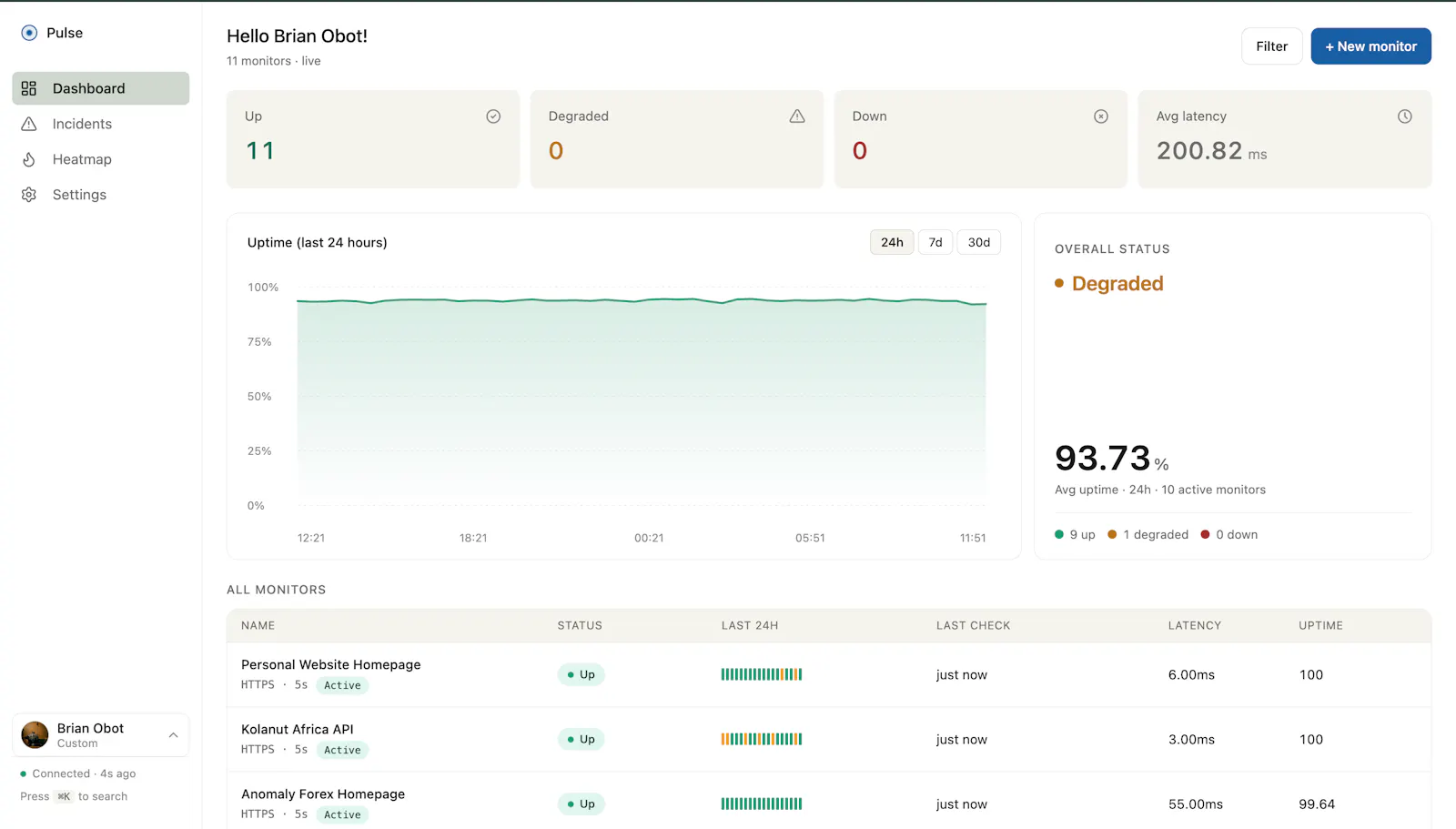Click the 6.00ms latency cell
The height and width of the screenshot is (829, 1456).
coord(1191,674)
